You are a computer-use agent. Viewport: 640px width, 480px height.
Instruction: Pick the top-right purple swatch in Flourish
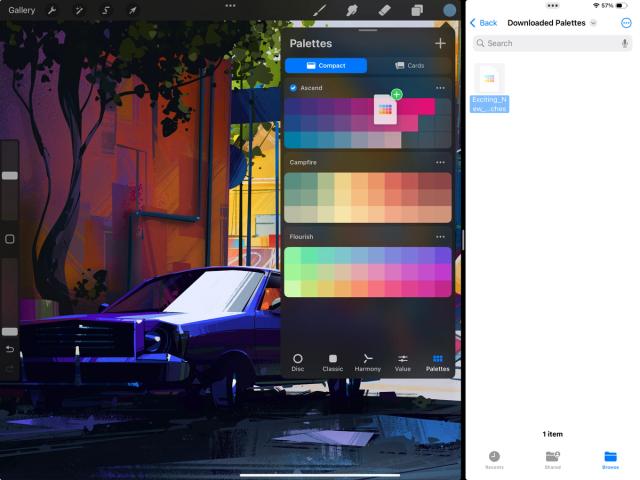(443, 255)
